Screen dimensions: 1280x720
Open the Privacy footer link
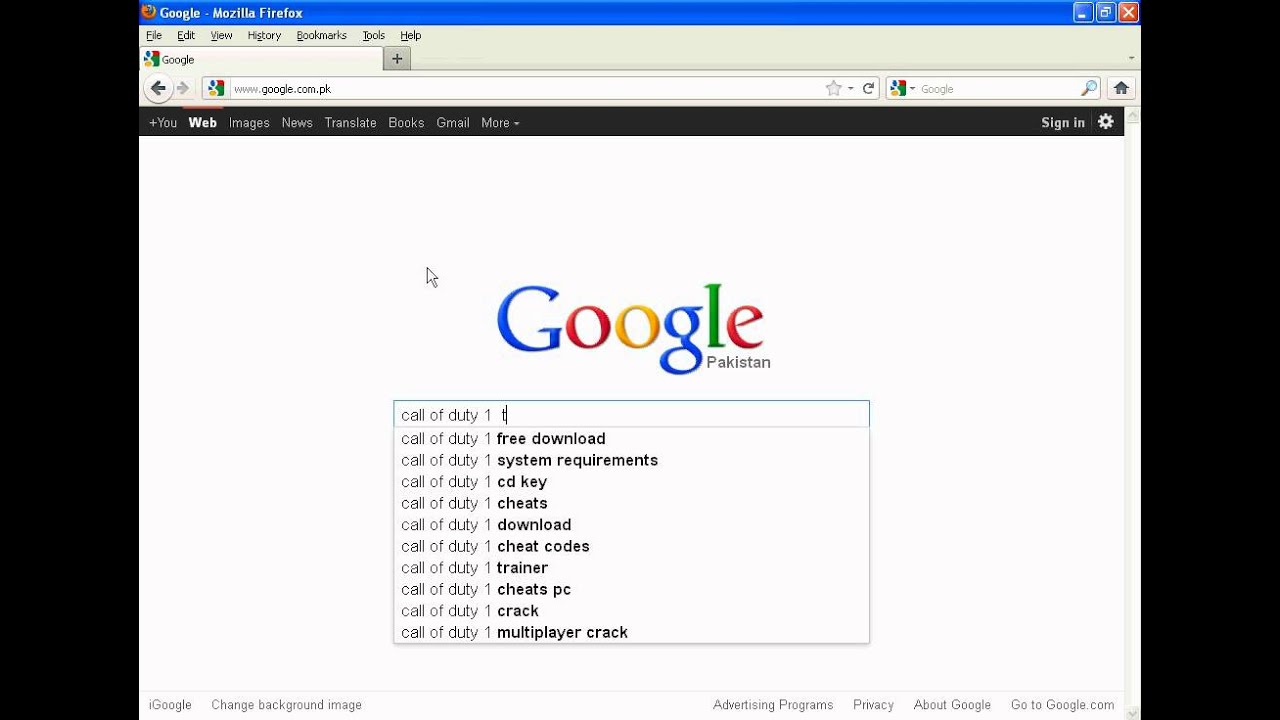pyautogui.click(x=873, y=704)
